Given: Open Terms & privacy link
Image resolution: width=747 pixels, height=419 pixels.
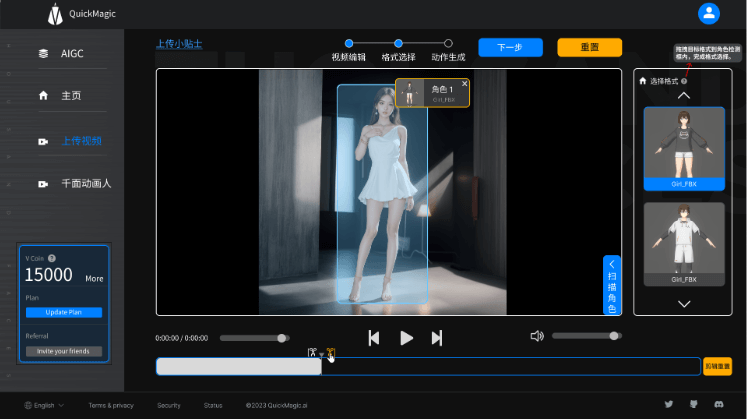Looking at the screenshot, I should point(111,406).
